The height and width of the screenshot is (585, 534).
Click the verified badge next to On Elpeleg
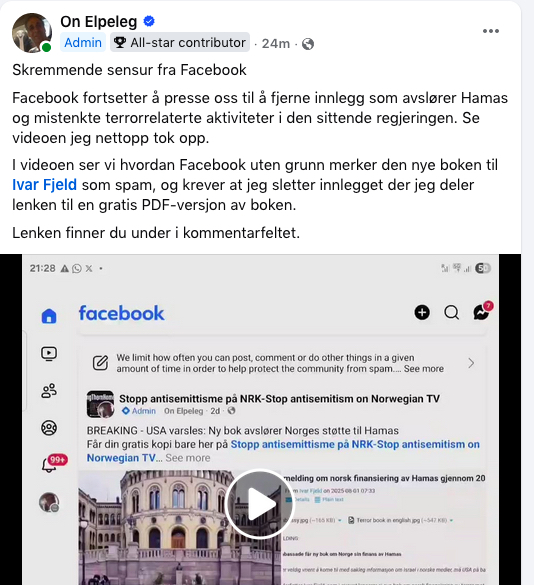(x=149, y=21)
